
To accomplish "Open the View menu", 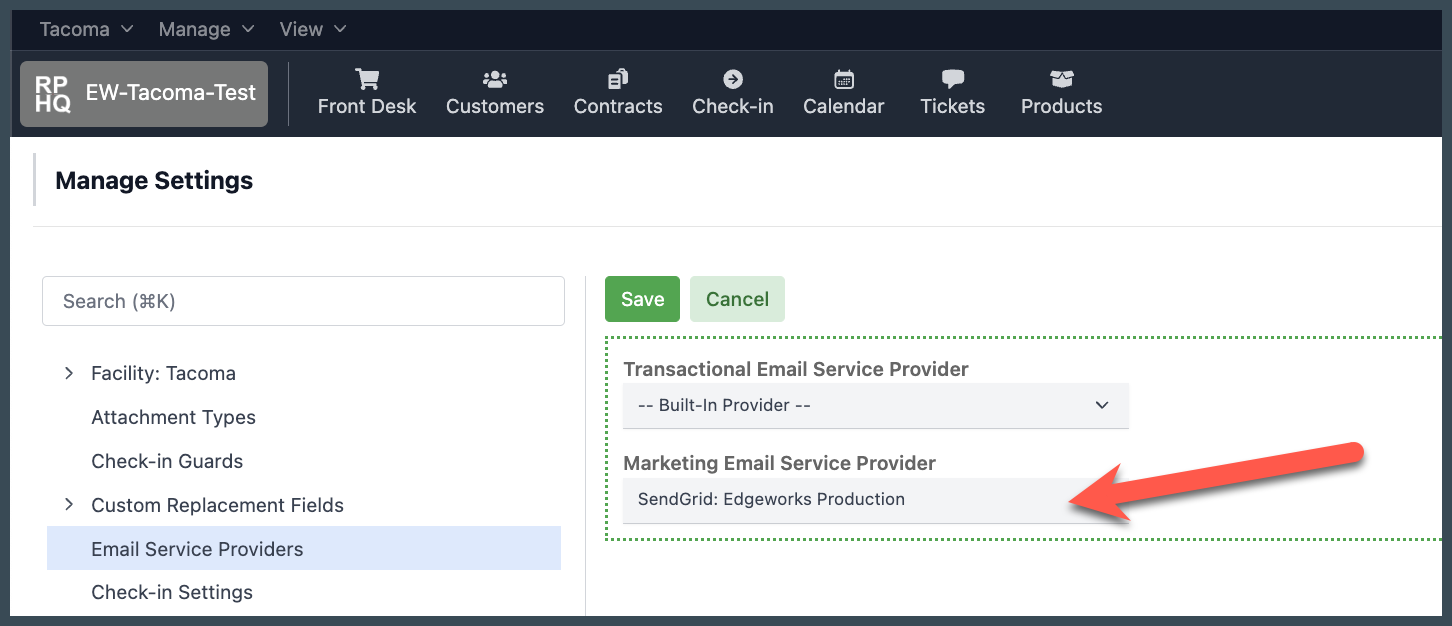I will pyautogui.click(x=313, y=29).
